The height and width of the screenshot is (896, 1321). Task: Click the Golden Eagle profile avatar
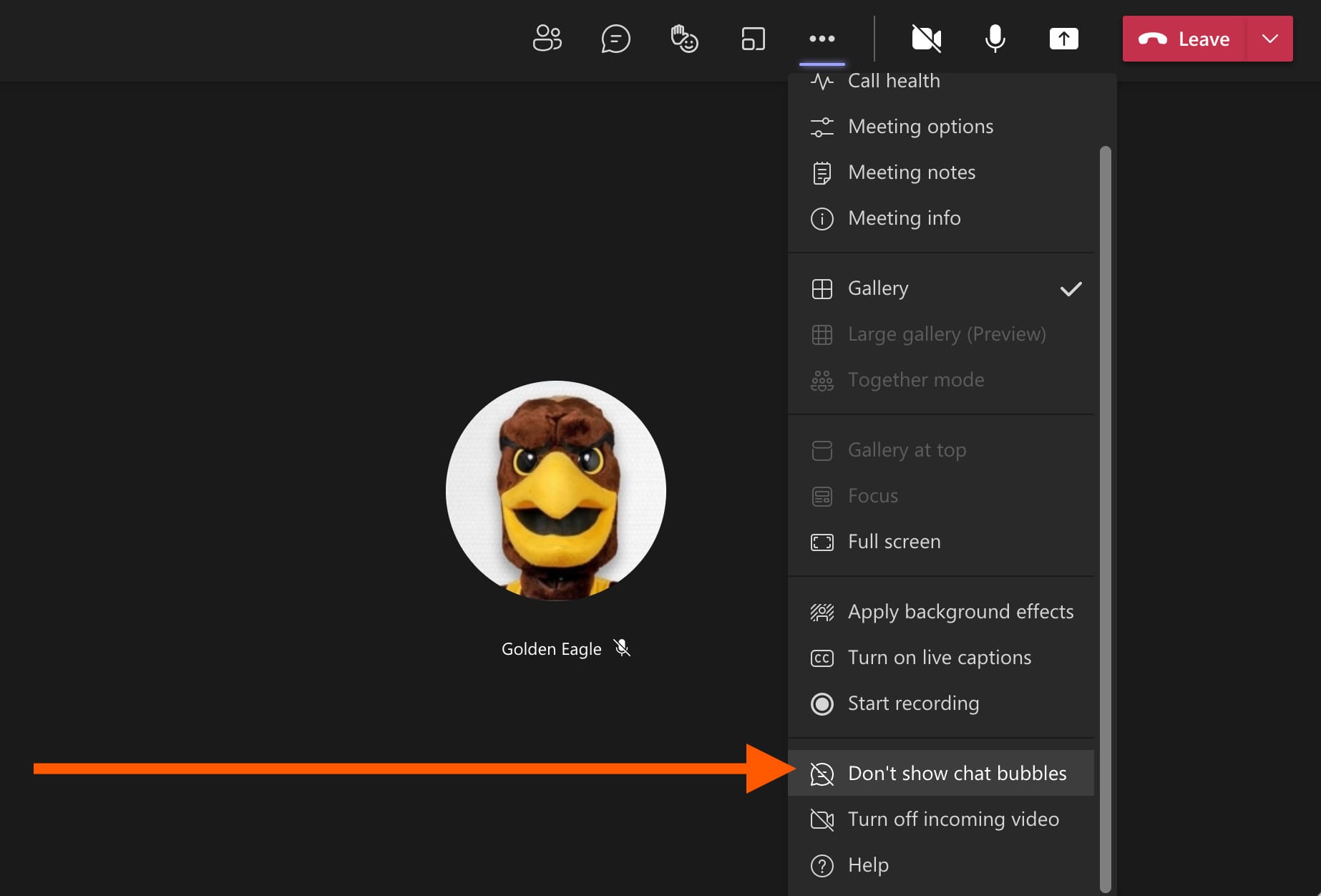click(555, 491)
